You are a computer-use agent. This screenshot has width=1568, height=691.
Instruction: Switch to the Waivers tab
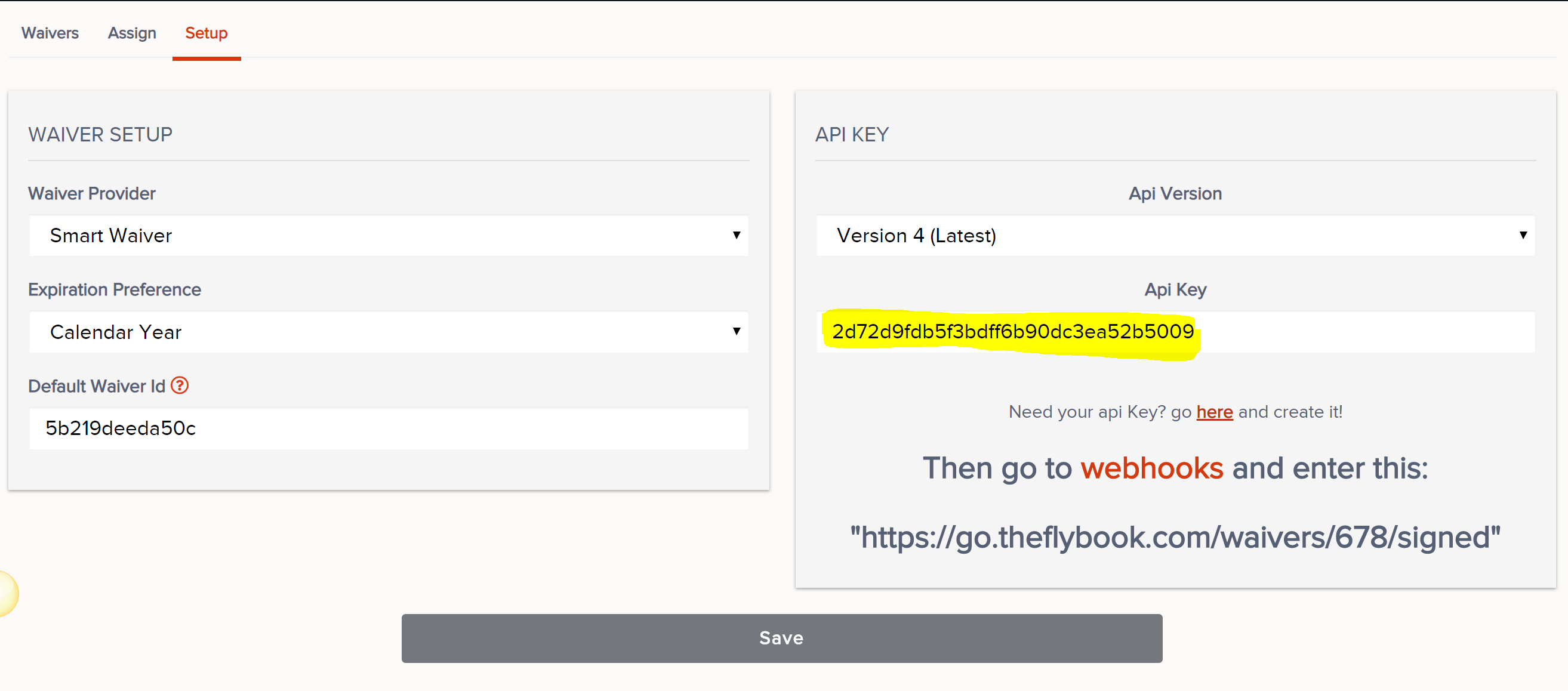point(50,33)
